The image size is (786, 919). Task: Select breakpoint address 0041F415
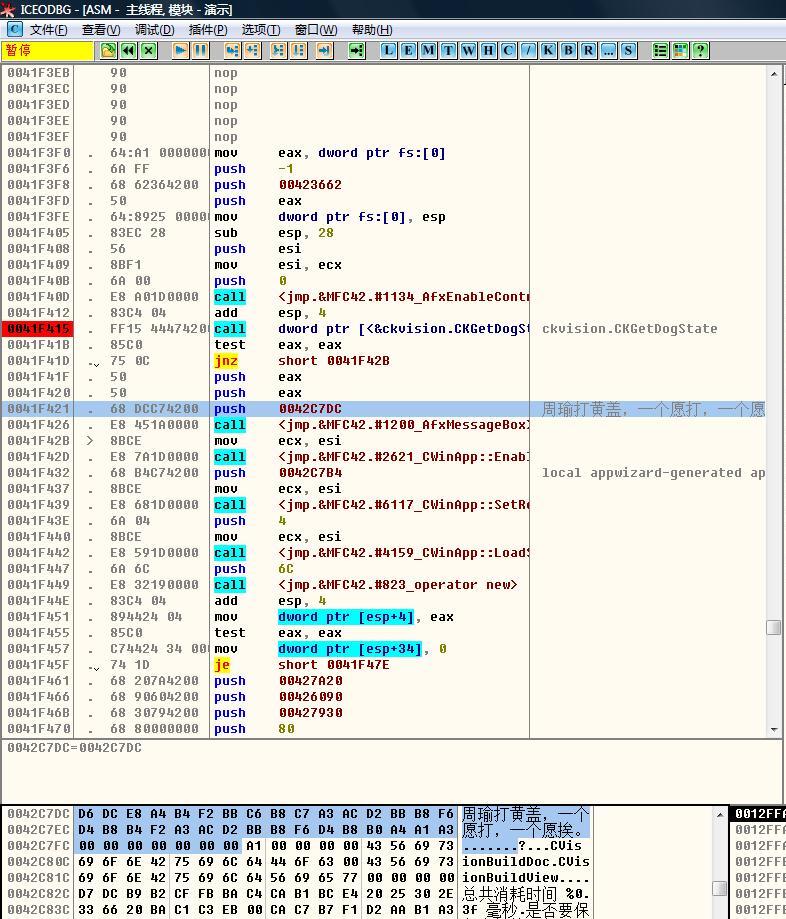coord(38,329)
